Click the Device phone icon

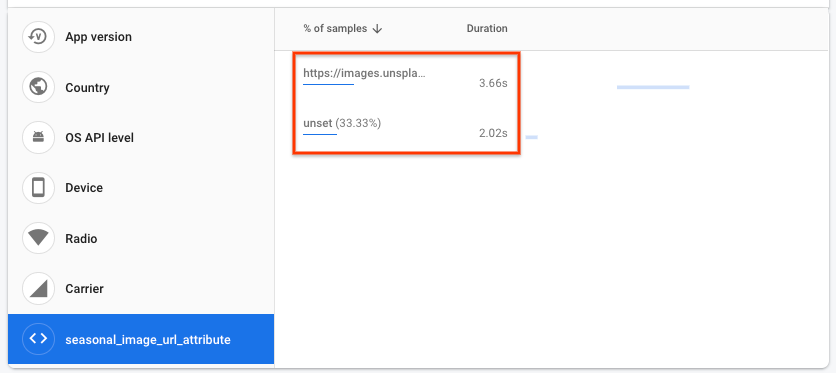pos(38,188)
